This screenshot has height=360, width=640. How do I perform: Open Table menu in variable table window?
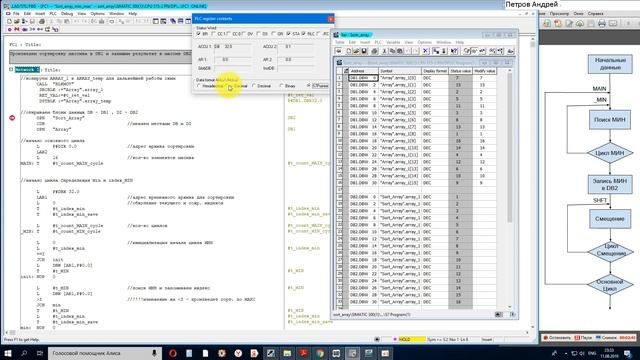340,42
